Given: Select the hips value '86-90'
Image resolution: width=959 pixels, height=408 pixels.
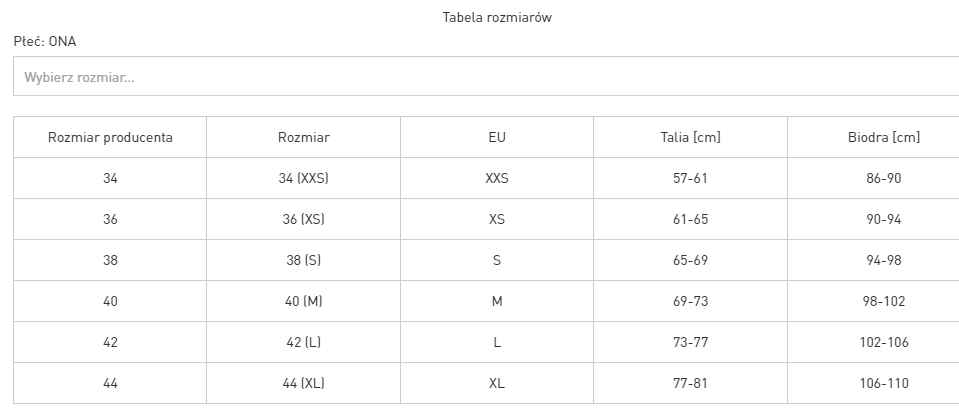Looking at the screenshot, I should pyautogui.click(x=884, y=178).
